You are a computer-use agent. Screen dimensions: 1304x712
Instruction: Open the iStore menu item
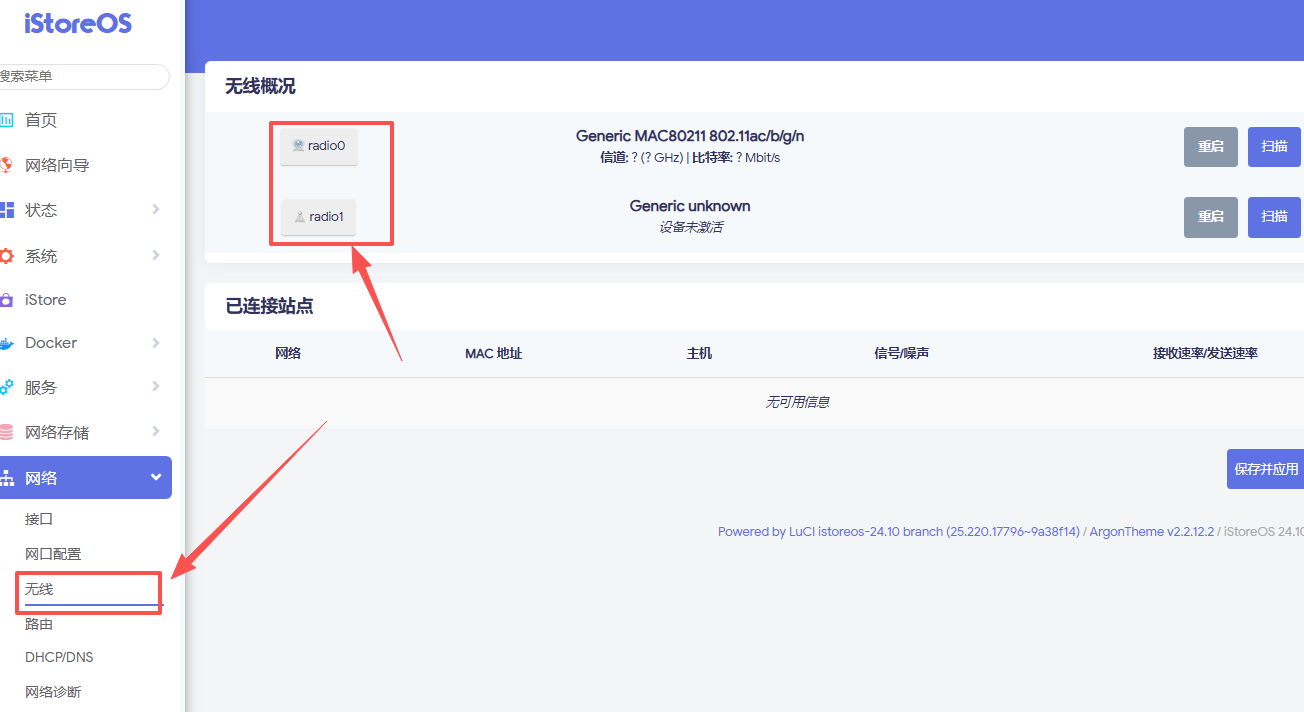46,300
